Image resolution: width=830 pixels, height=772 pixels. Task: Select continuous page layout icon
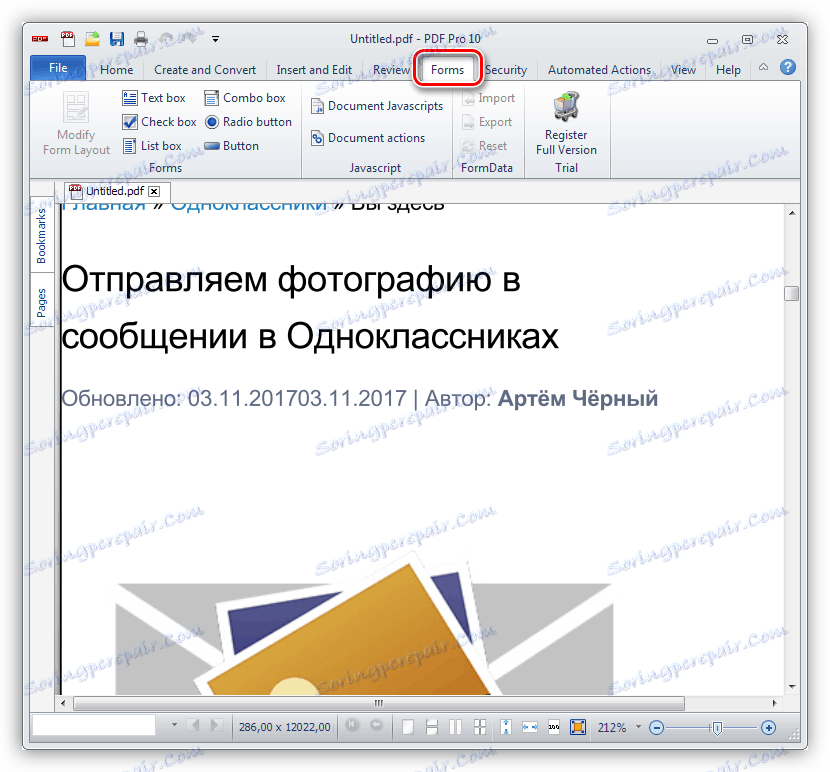(x=431, y=727)
